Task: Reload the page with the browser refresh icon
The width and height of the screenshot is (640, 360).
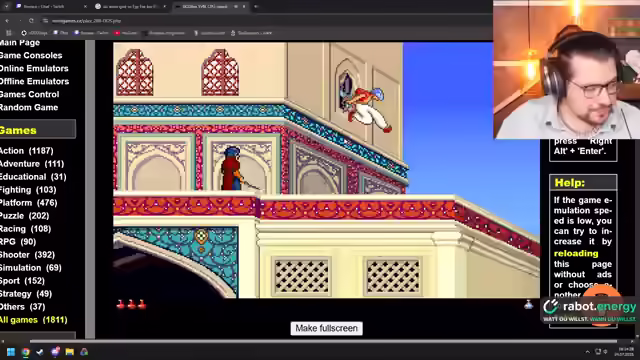Action: coord(31,20)
